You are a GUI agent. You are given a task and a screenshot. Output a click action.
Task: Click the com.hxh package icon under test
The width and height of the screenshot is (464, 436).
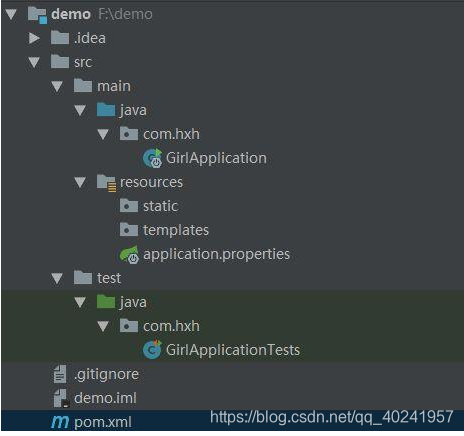(x=129, y=326)
